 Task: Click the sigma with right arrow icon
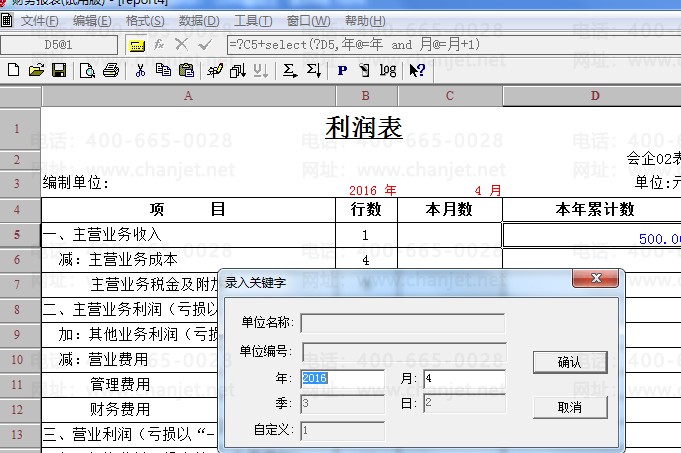pos(290,70)
